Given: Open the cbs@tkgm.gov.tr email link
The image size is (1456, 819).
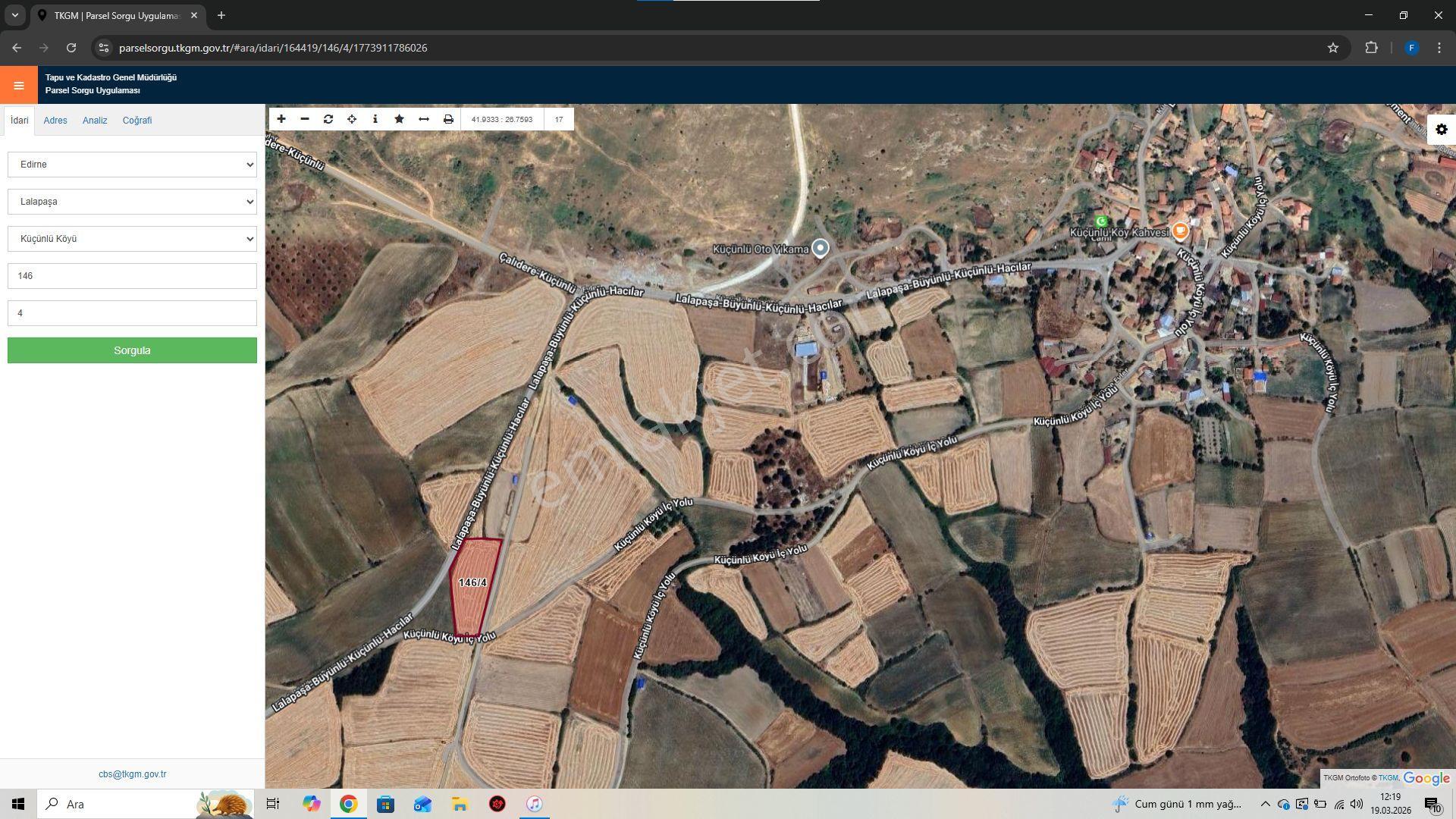Looking at the screenshot, I should coord(132,774).
